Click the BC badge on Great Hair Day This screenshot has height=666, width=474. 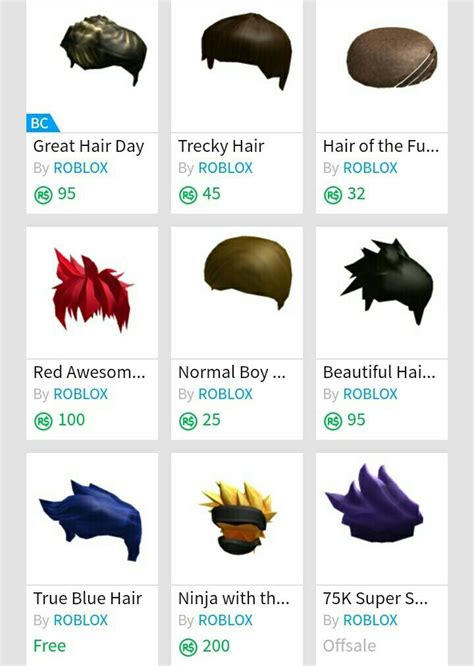pos(42,123)
